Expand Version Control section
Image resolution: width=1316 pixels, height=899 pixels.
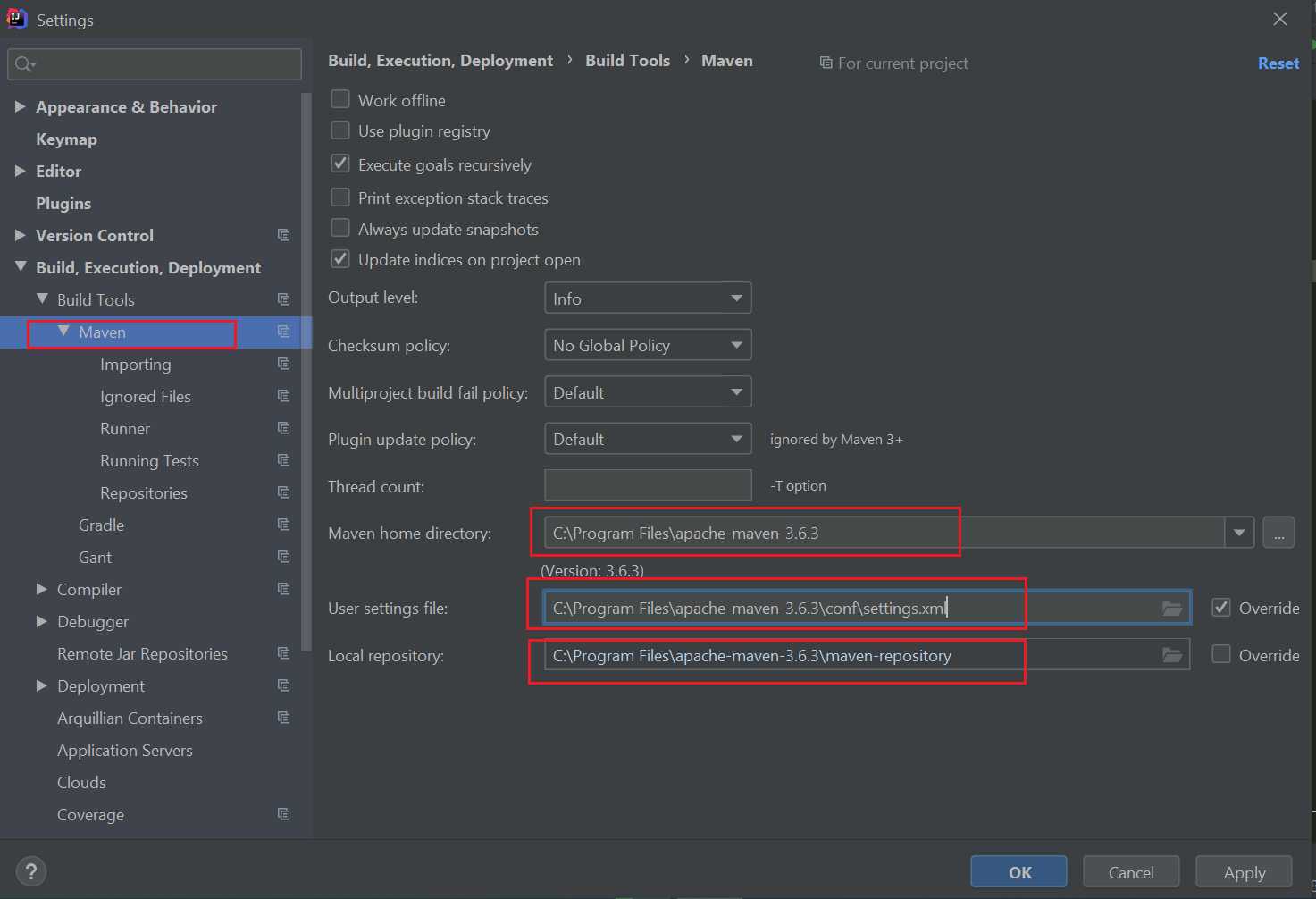[x=20, y=235]
